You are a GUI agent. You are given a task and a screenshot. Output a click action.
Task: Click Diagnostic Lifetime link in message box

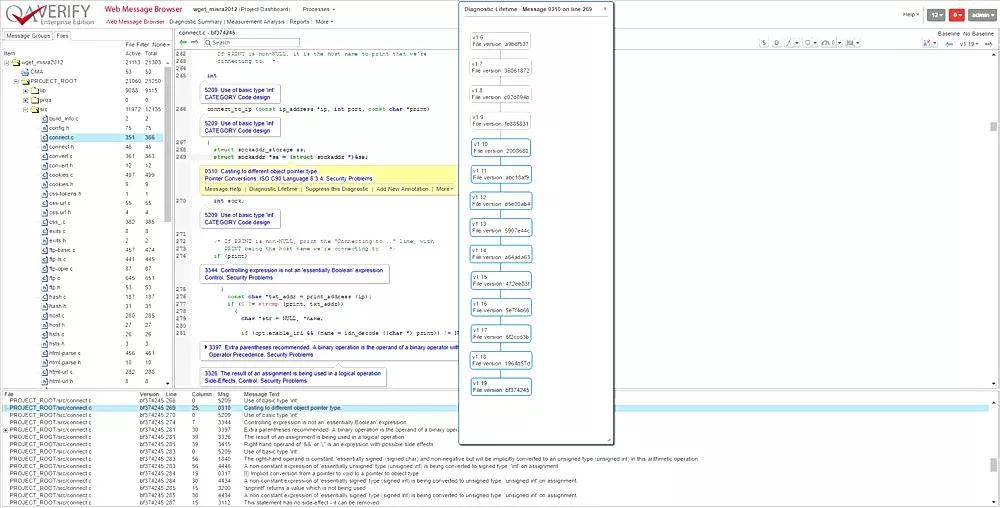273,189
